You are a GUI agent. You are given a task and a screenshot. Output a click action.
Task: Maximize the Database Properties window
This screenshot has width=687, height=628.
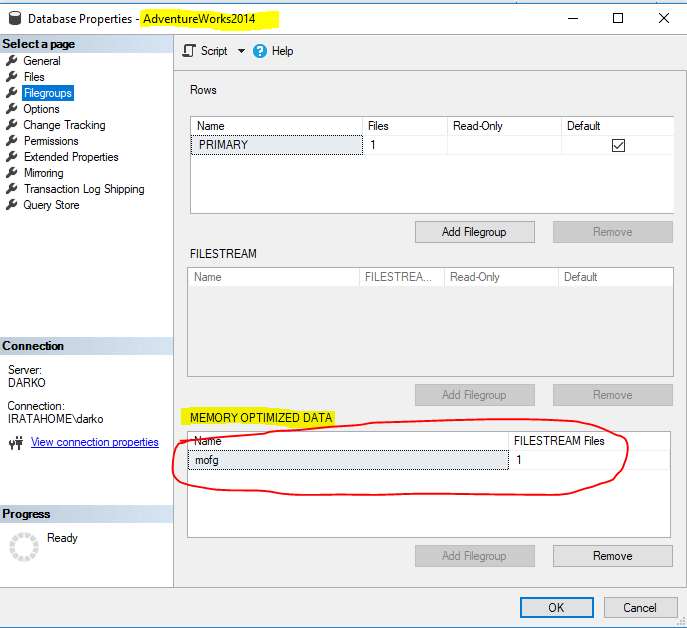click(618, 18)
